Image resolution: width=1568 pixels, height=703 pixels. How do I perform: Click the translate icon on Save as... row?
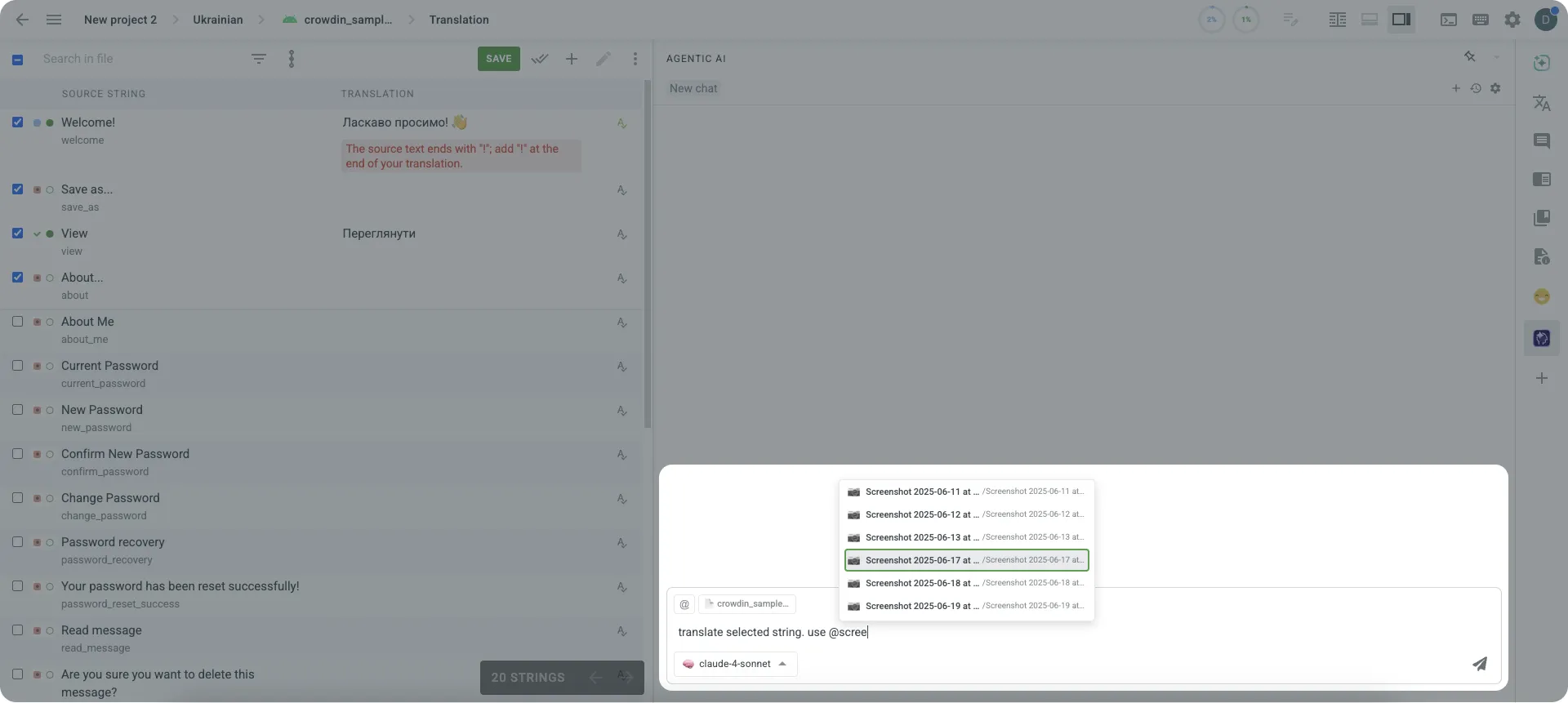point(621,190)
